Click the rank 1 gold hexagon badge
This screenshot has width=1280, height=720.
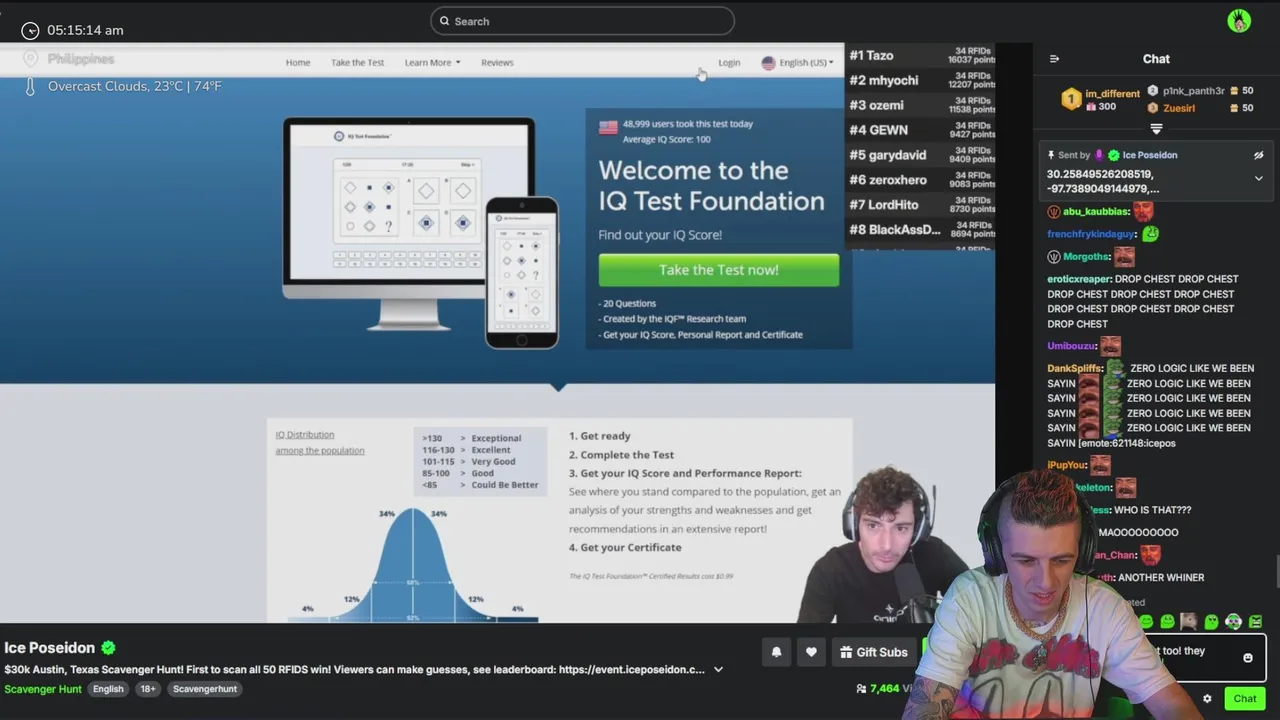[1071, 99]
